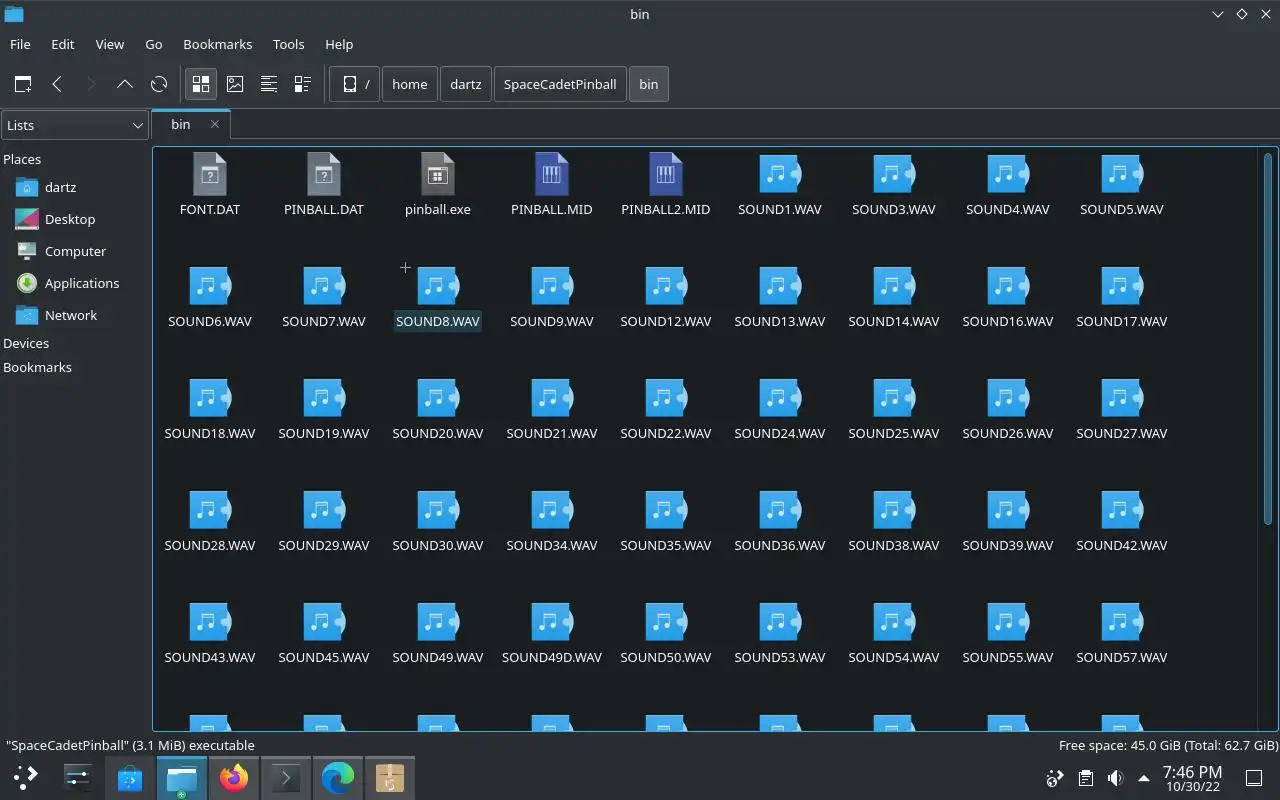Open the Go menu
Image resolution: width=1280 pixels, height=800 pixels.
(x=153, y=44)
